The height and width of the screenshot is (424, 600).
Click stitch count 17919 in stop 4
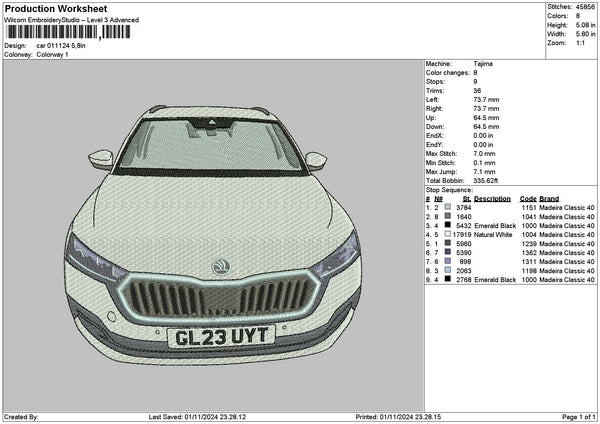click(x=462, y=235)
